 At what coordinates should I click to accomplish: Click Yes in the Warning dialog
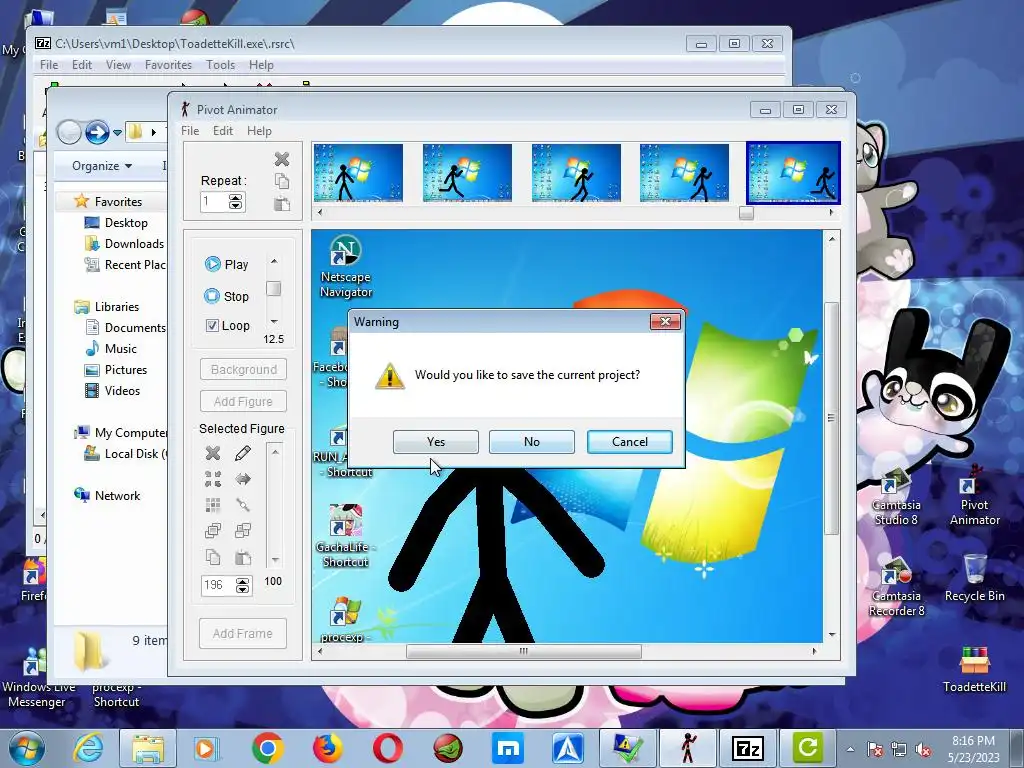pos(436,442)
